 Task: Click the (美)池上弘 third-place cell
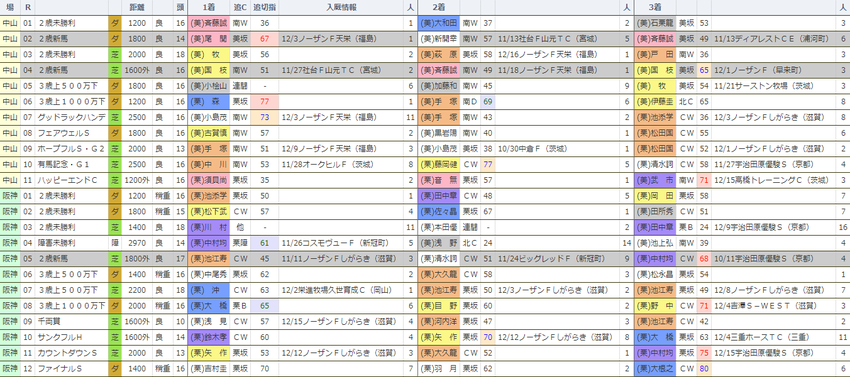coord(654,243)
